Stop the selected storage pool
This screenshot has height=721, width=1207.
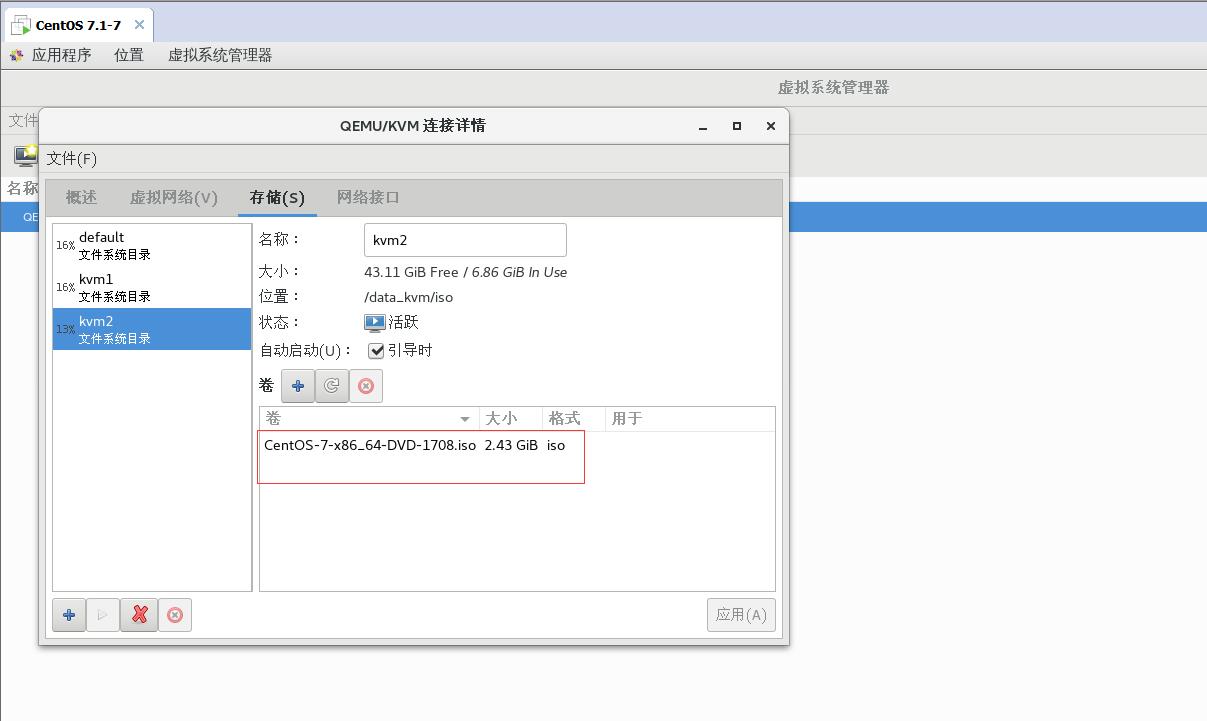pyautogui.click(x=175, y=615)
